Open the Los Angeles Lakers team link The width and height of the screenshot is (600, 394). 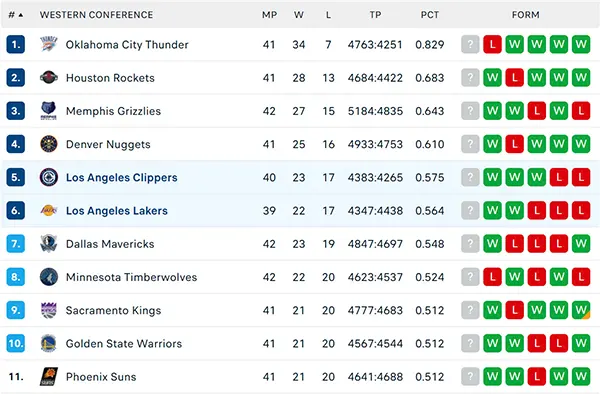click(117, 210)
